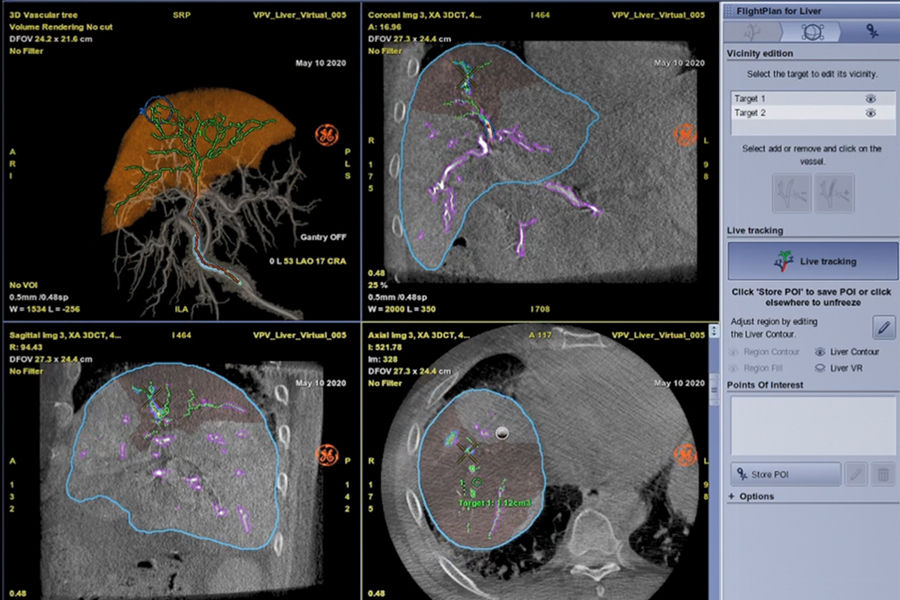Click the viewport divider grip with horizontal lines
Image resolution: width=900 pixels, height=600 pixels.
click(714, 390)
